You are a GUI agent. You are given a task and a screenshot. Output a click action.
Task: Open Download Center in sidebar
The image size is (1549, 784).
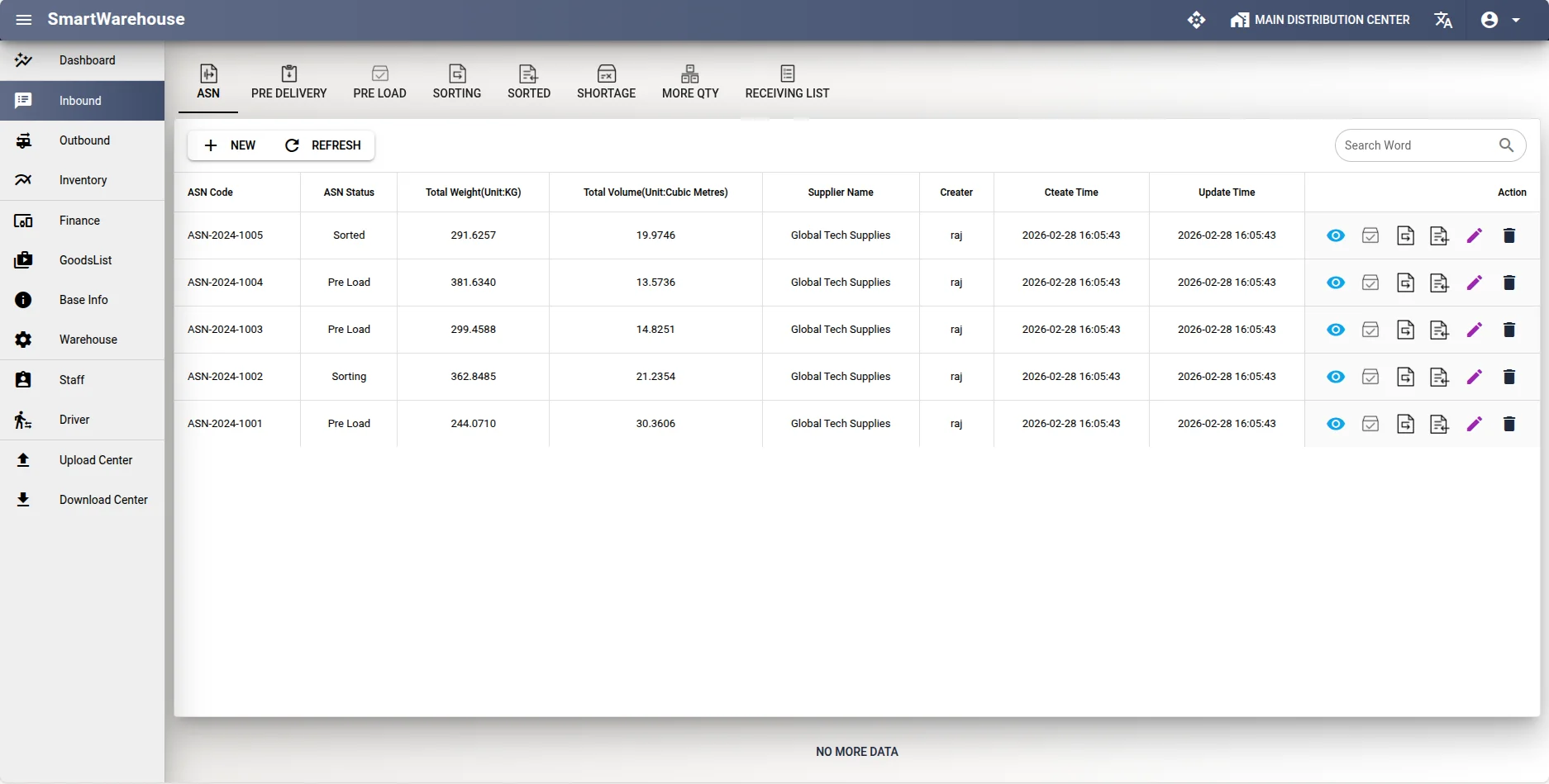click(x=82, y=500)
